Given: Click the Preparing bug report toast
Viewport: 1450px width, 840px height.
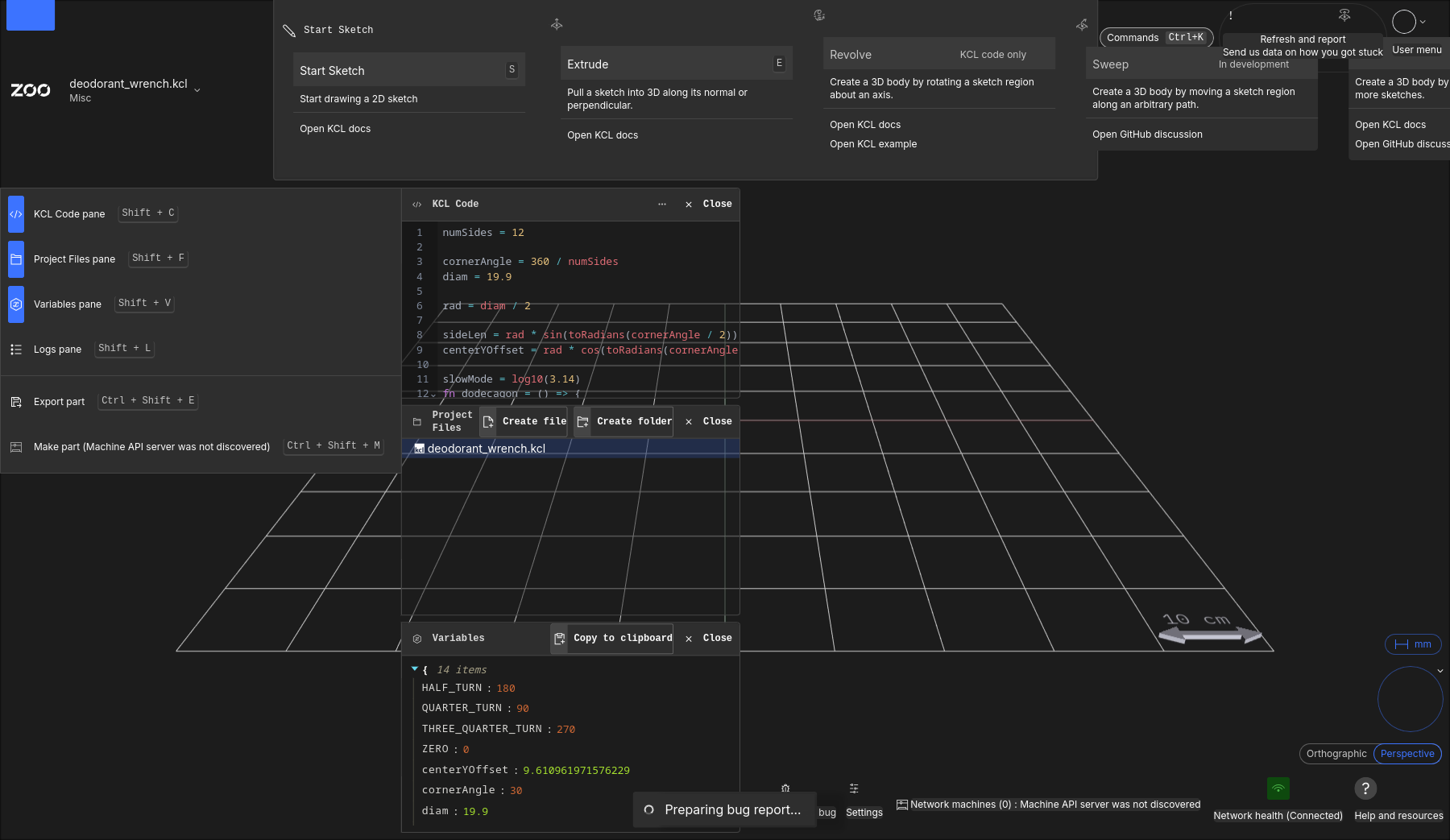Looking at the screenshot, I should 724,810.
